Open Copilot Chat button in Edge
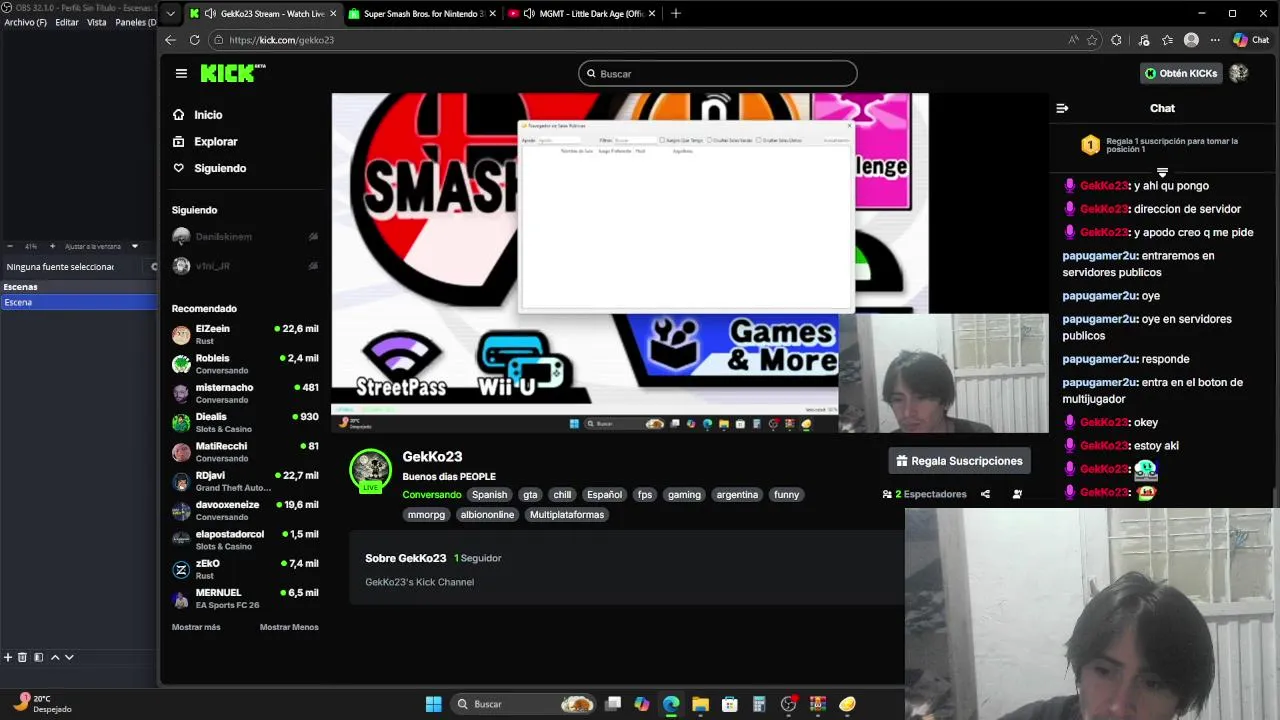Screen dimensions: 1280x720 tap(1251, 40)
